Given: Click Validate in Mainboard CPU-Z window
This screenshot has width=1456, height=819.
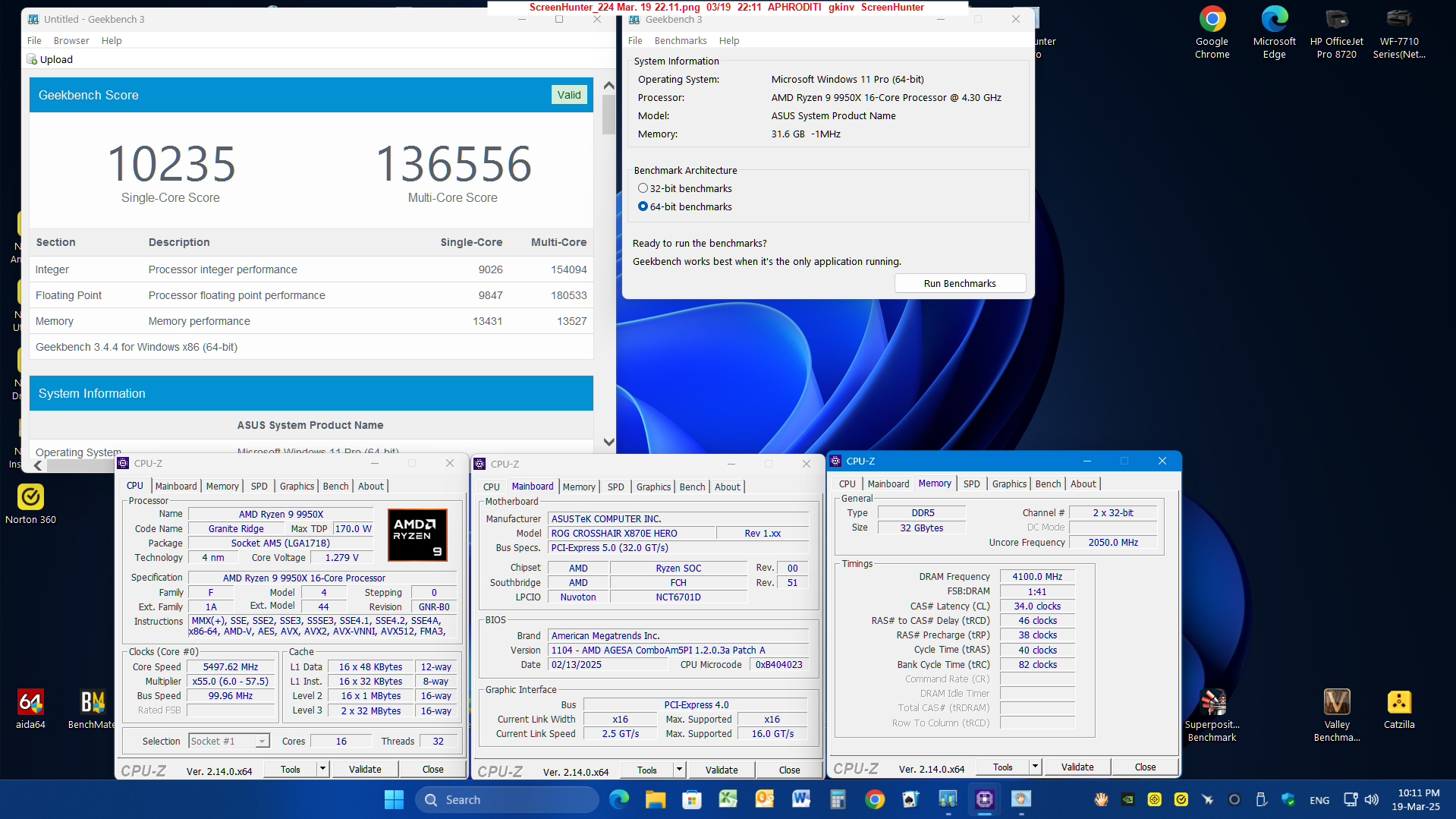Looking at the screenshot, I should click(722, 770).
